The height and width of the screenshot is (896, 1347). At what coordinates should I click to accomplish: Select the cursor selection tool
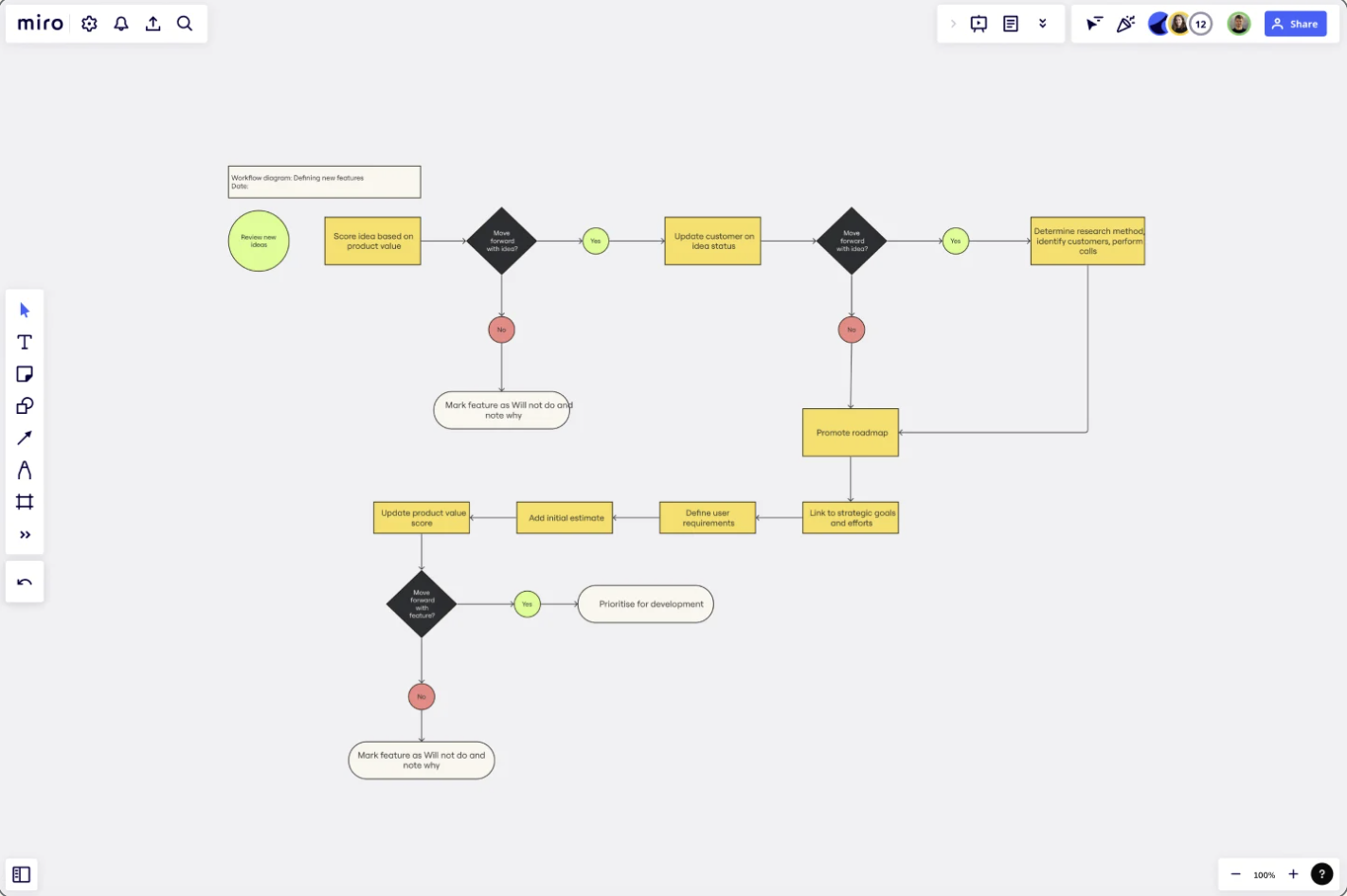click(x=25, y=309)
